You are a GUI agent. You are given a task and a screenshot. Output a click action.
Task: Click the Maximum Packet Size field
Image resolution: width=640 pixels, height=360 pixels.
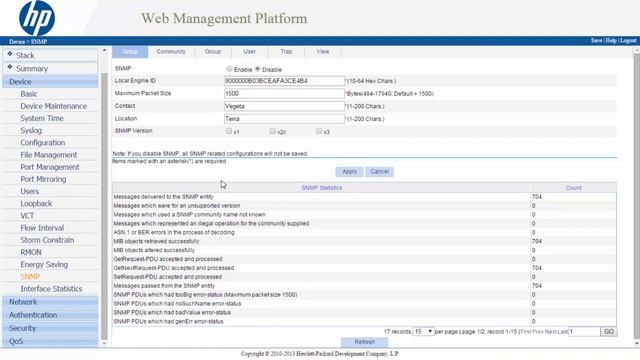click(x=284, y=93)
